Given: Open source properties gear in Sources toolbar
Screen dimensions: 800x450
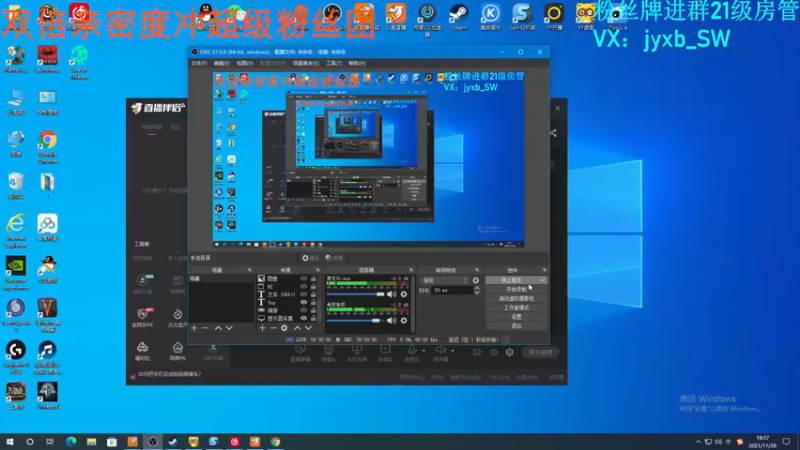Looking at the screenshot, I should pos(284,328).
